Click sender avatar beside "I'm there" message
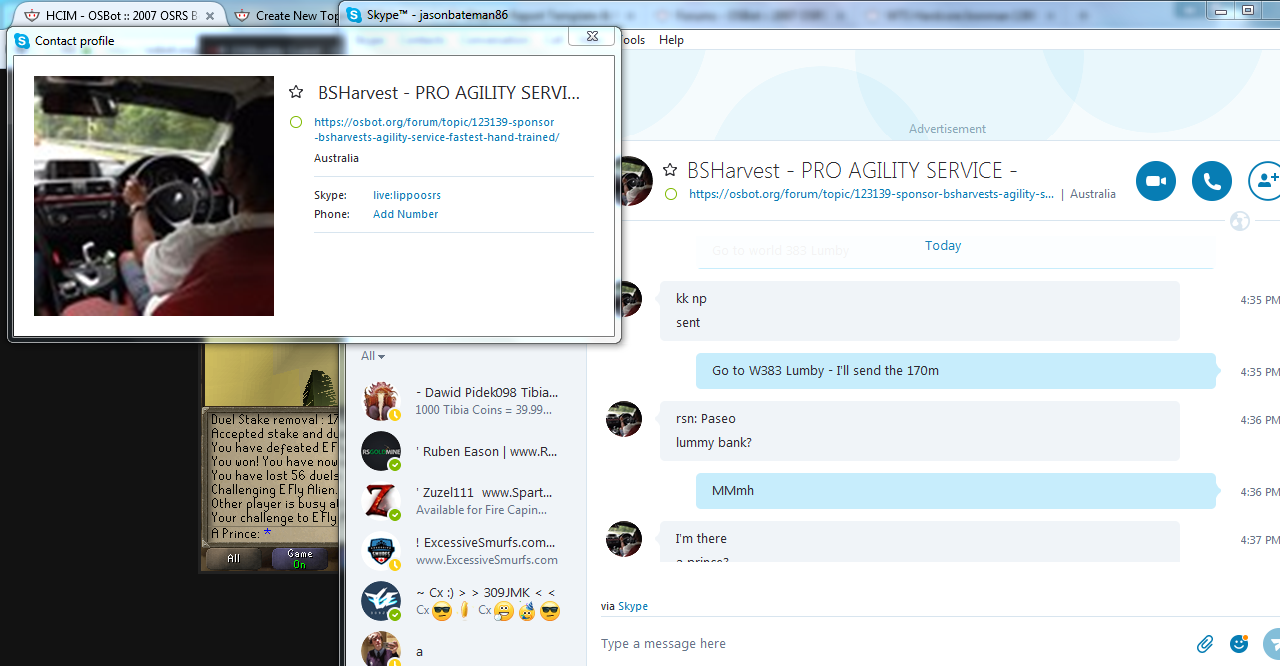Viewport: 1280px width, 666px height. click(624, 539)
